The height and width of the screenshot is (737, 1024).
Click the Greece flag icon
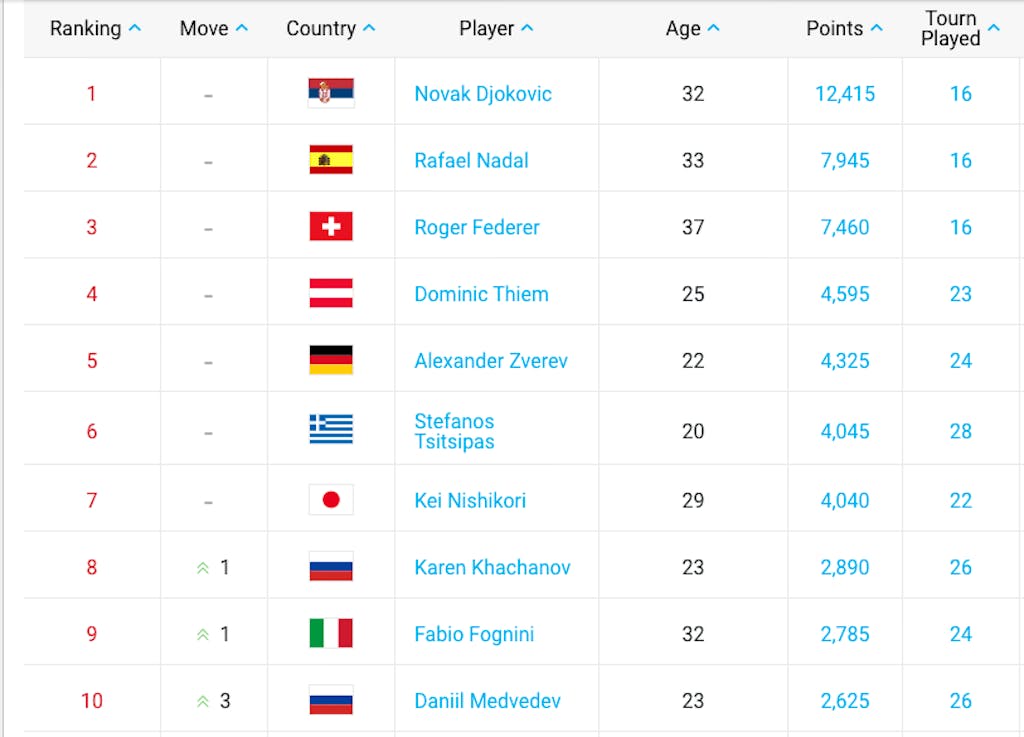pos(331,430)
